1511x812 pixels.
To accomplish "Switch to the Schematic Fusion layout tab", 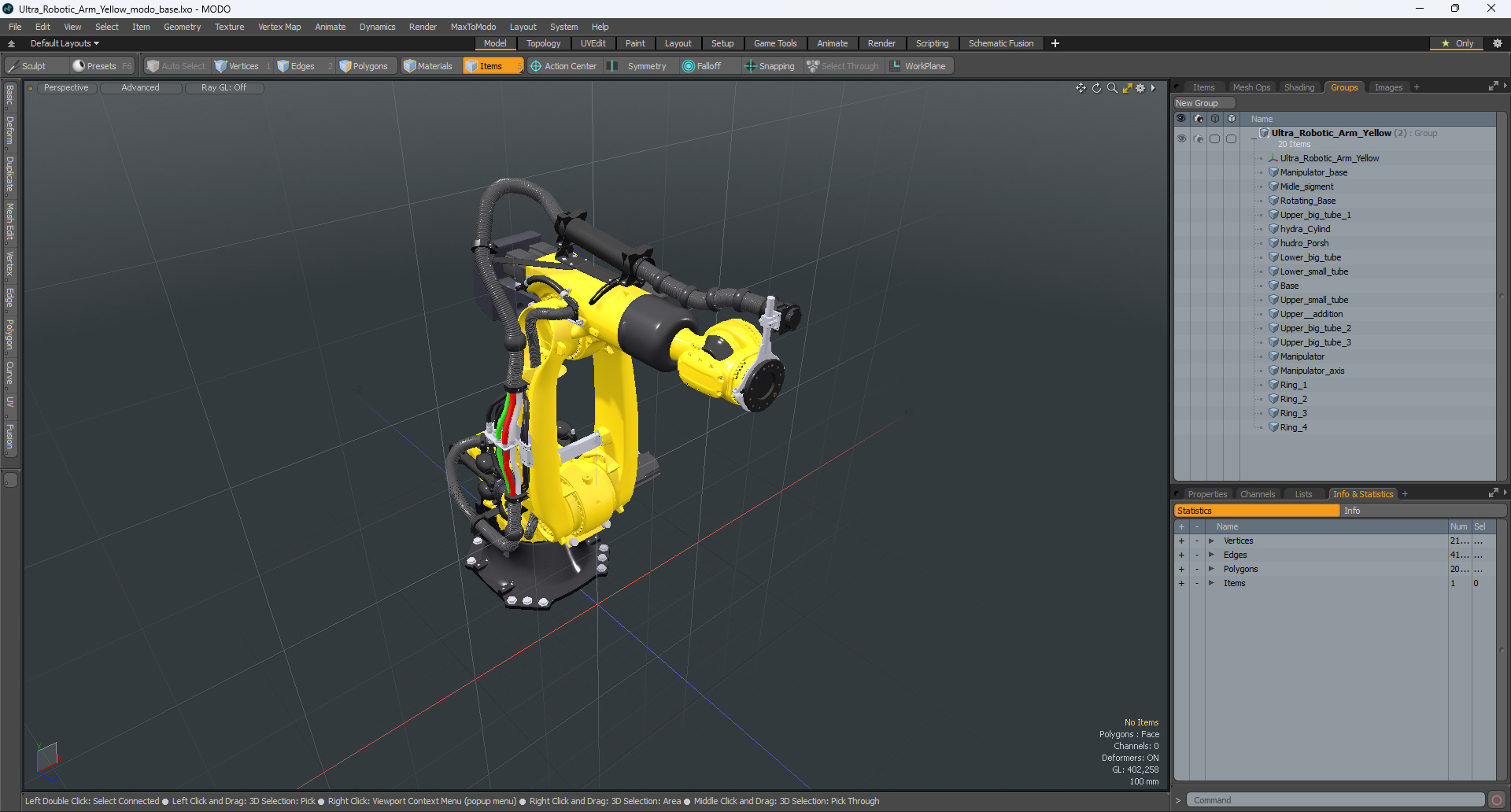I will pos(1001,43).
